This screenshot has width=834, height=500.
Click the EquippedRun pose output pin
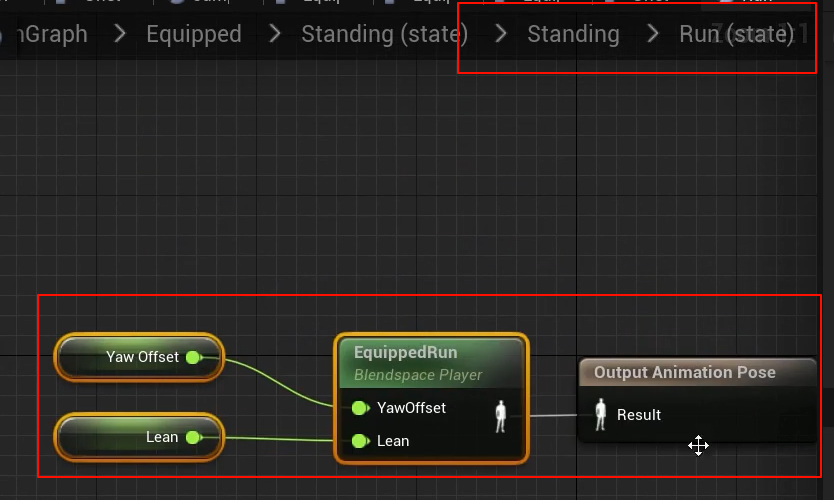point(501,416)
